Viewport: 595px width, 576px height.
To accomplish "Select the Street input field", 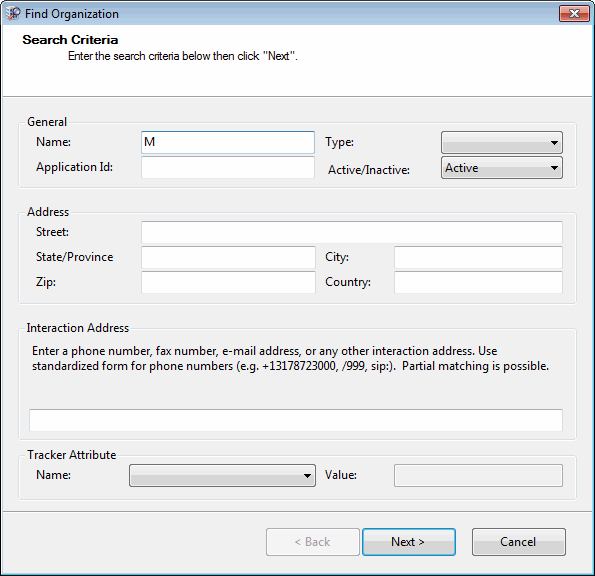I will pyautogui.click(x=352, y=232).
